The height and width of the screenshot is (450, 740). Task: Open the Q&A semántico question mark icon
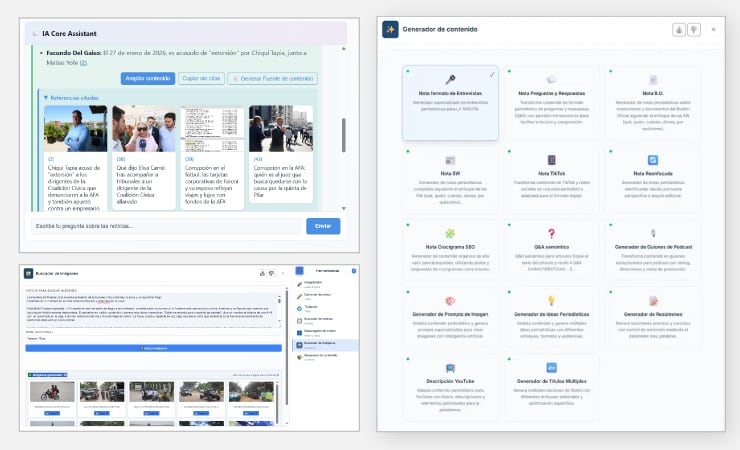(x=551, y=233)
